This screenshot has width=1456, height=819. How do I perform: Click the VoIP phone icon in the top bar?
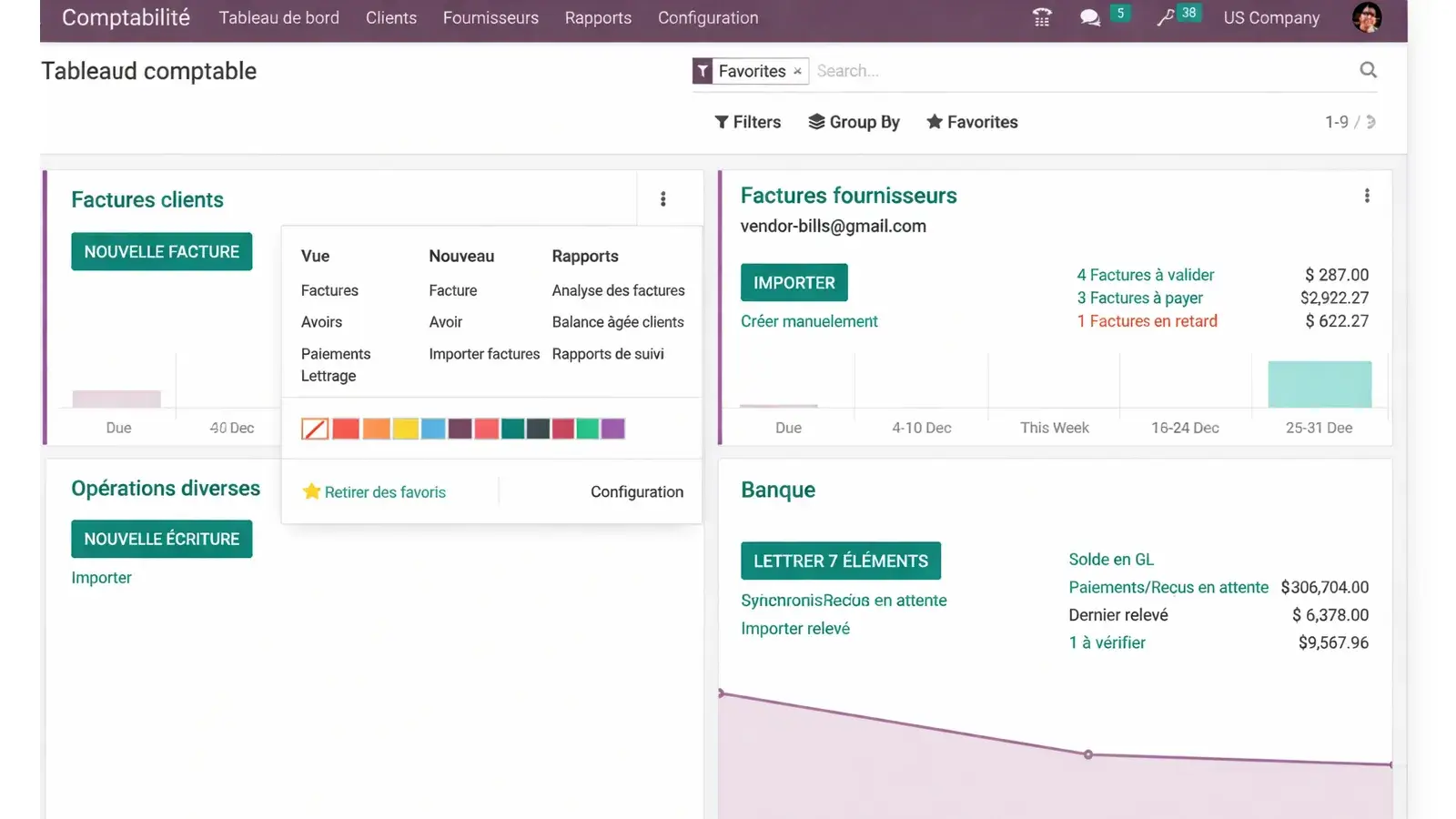(x=1041, y=16)
